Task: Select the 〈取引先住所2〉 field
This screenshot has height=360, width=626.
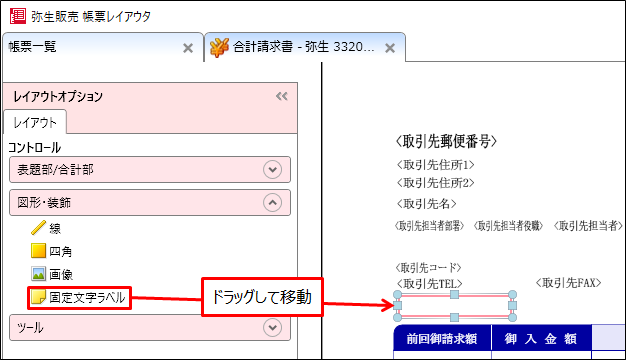Action: tap(435, 183)
